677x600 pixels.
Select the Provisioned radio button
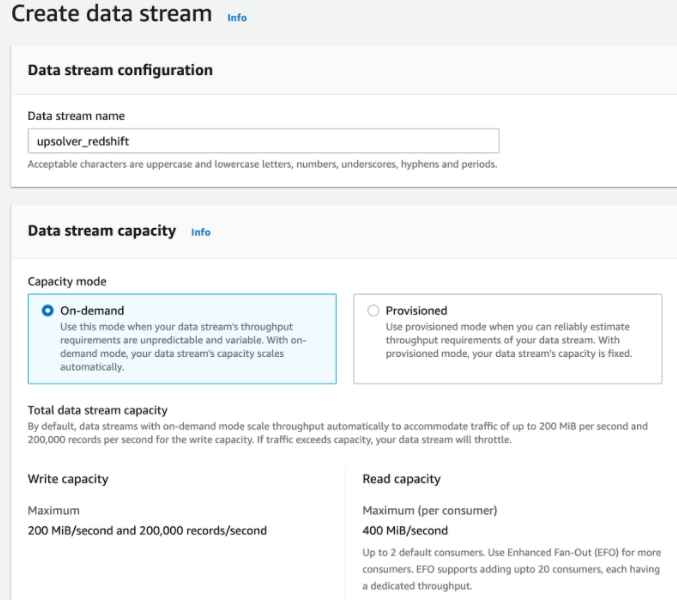pos(373,311)
